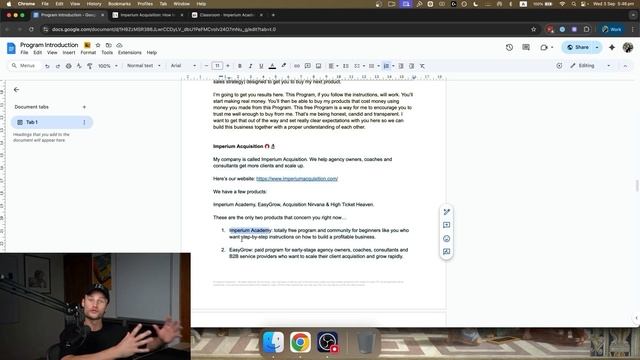Toggle bold formatting

click(x=240, y=66)
